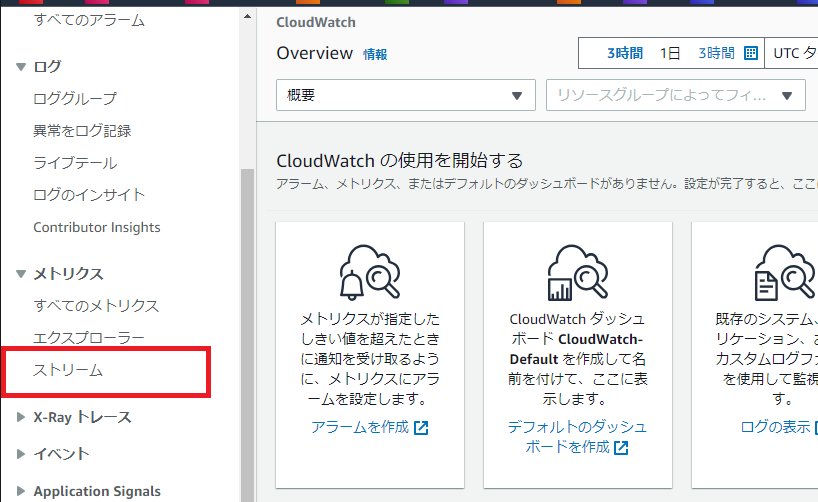Click the ログ section heading
This screenshot has width=818, height=502.
(47, 67)
